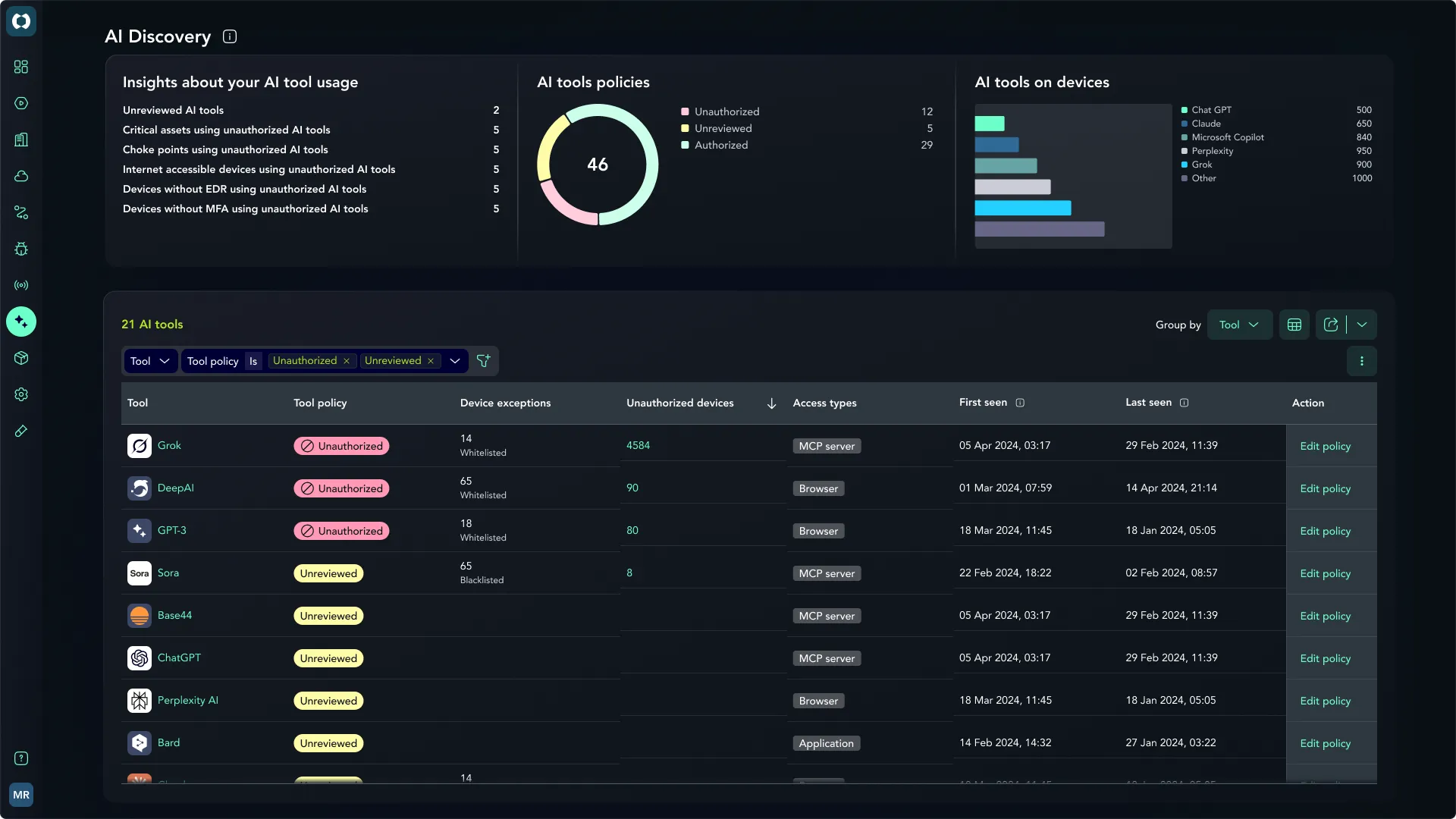Click the Grok tool logo
The height and width of the screenshot is (819, 1456).
[140, 446]
